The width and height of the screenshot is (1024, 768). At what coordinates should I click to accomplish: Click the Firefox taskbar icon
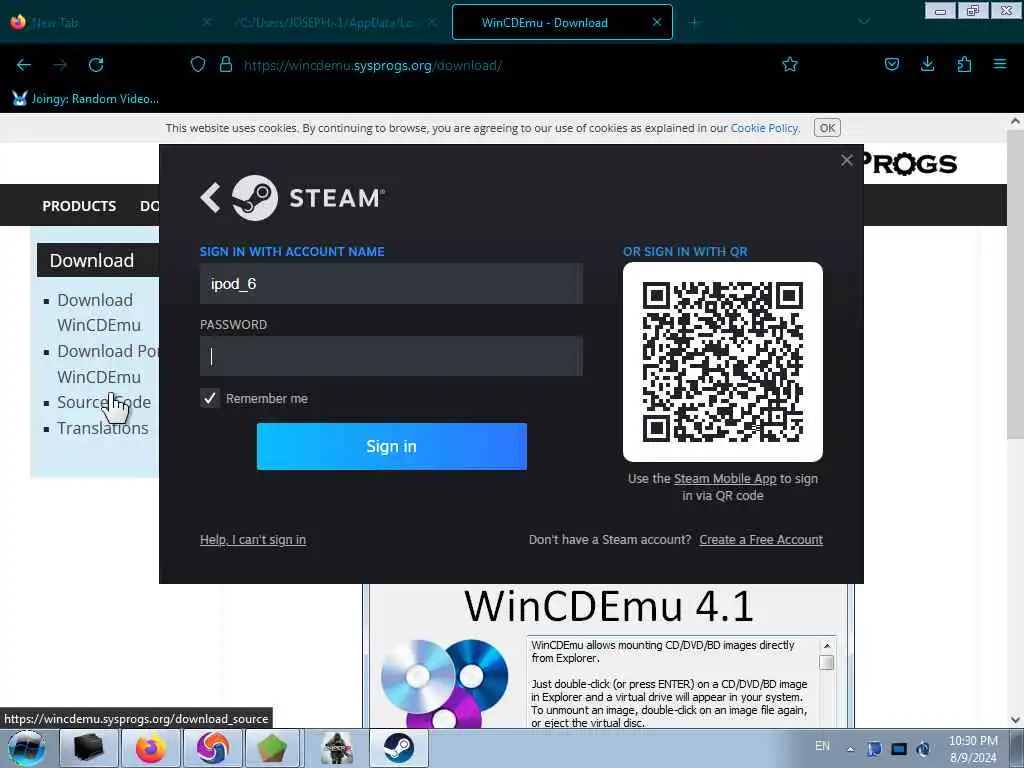click(x=150, y=748)
